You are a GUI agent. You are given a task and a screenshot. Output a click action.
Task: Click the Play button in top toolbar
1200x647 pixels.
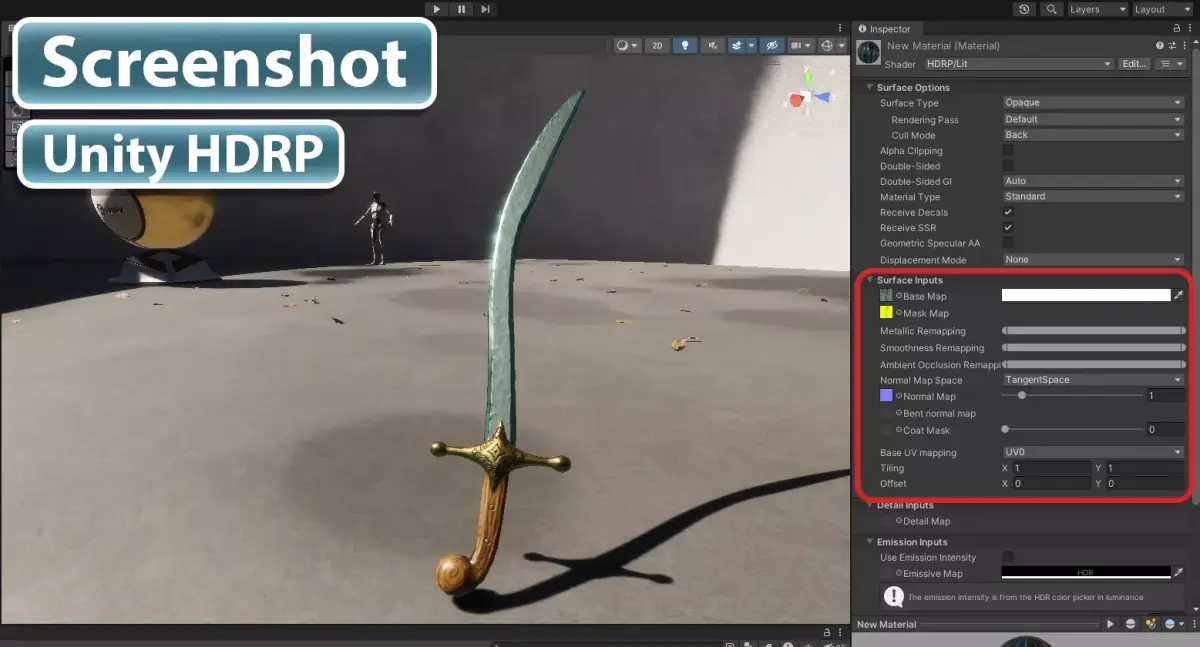tap(436, 9)
